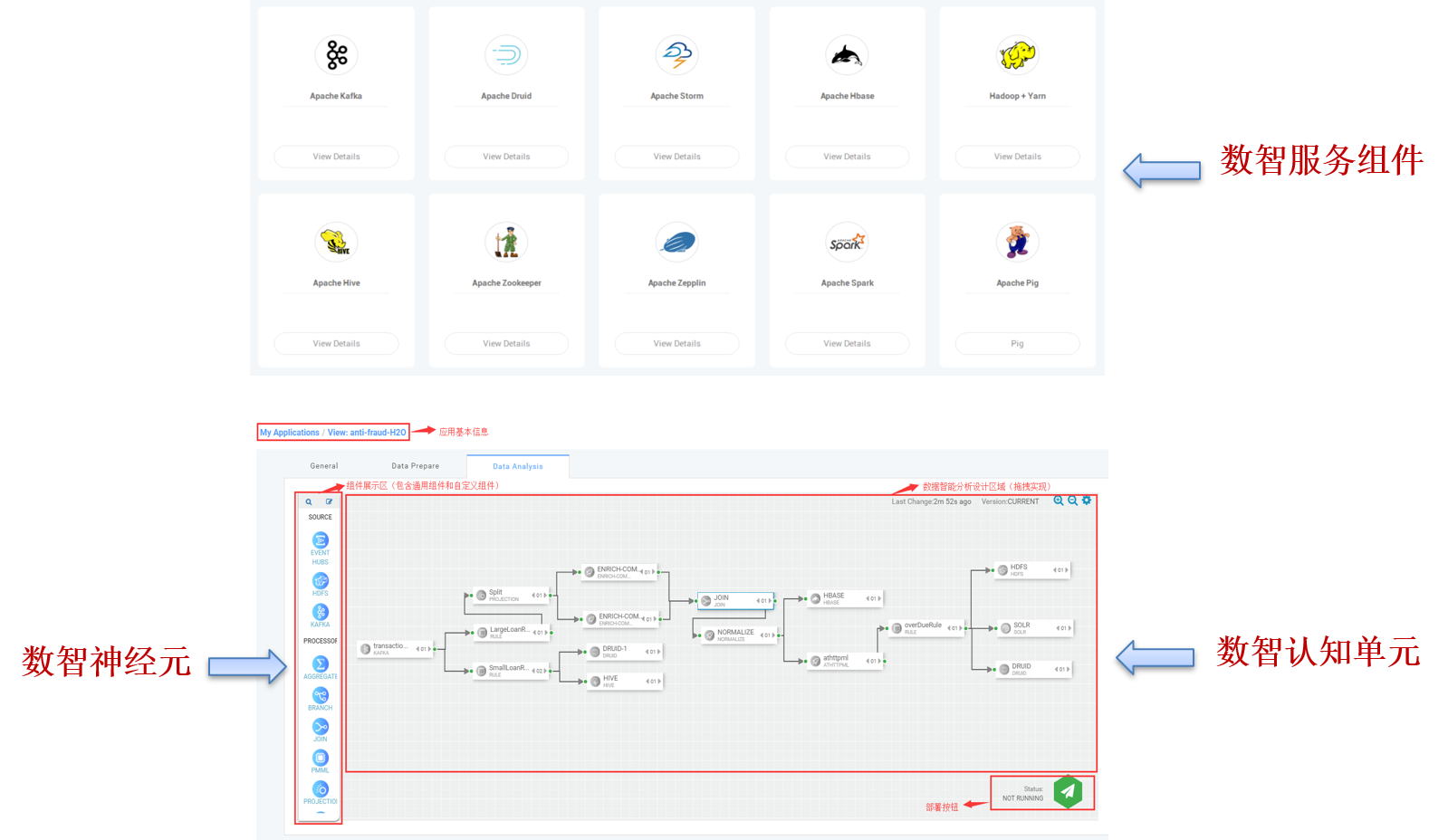Image resolution: width=1448 pixels, height=840 pixels.
Task: Click the edit icon atop component palette
Action: tap(330, 501)
